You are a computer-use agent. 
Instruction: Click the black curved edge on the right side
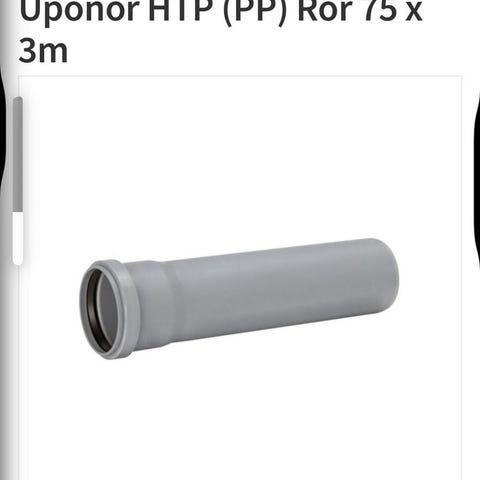click(x=477, y=187)
